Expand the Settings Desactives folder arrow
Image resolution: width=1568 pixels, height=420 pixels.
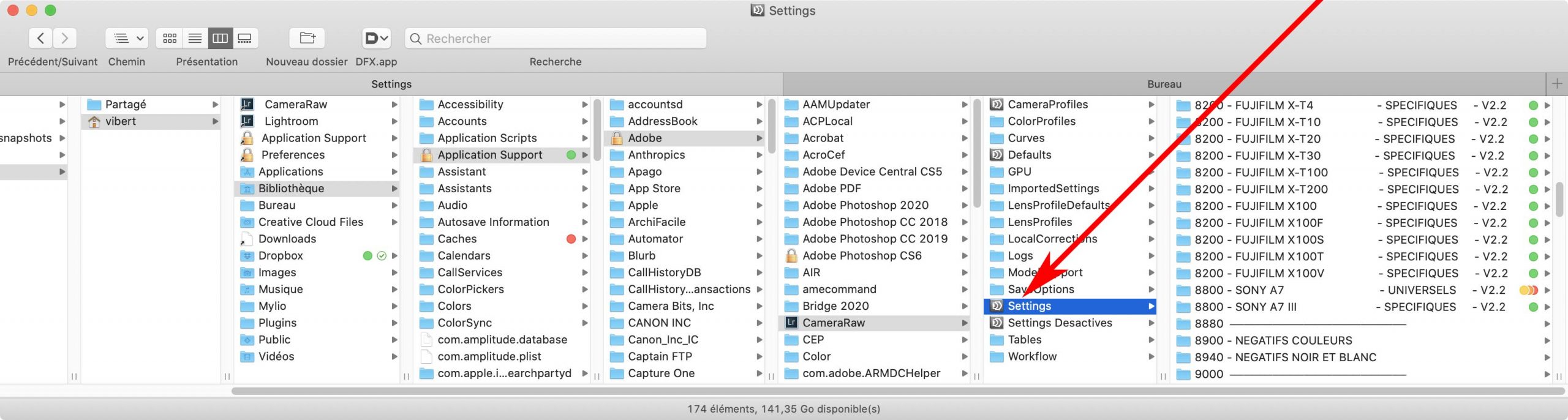pos(1151,323)
